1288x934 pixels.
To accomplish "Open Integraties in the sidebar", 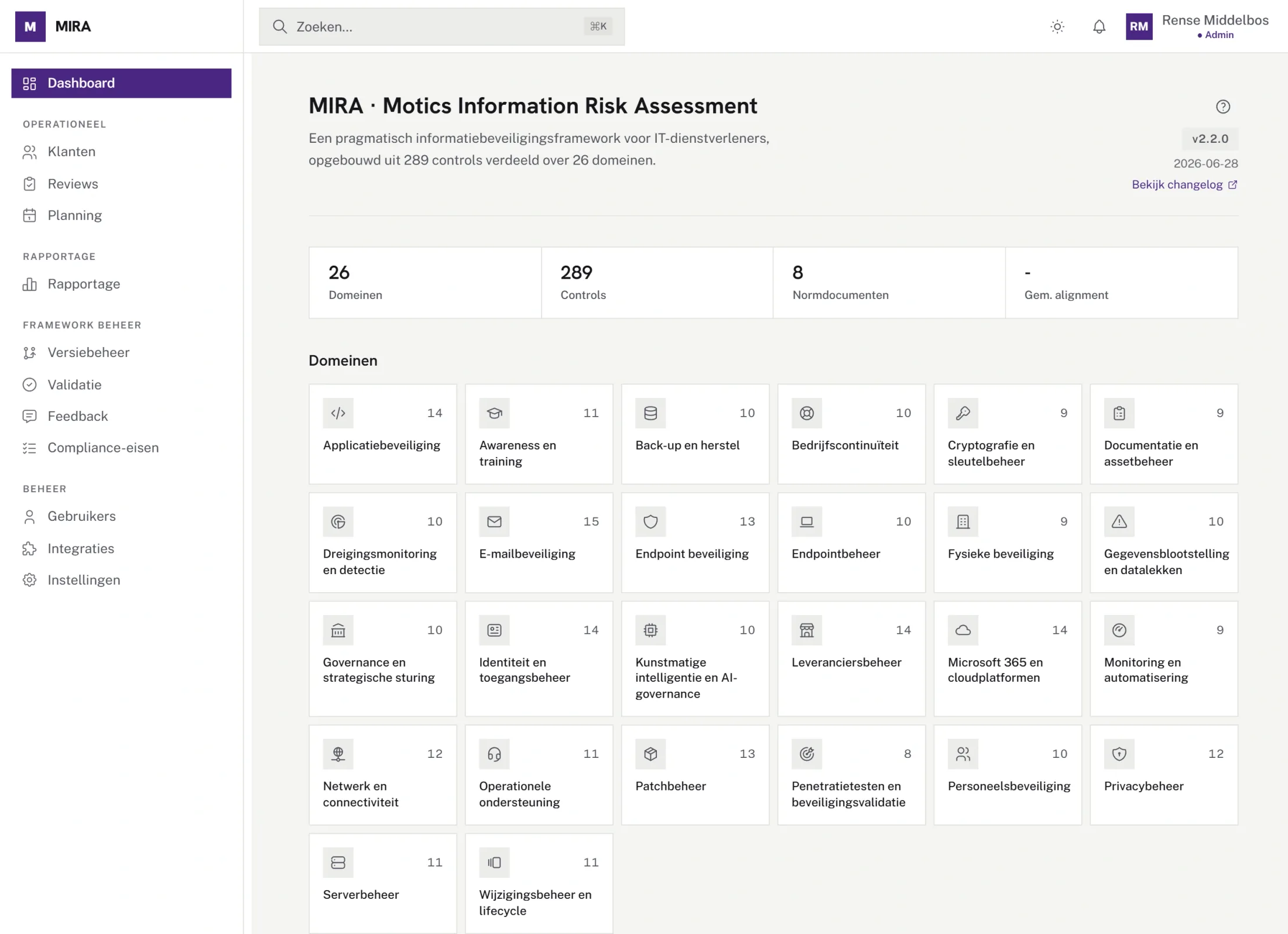I will point(121,548).
